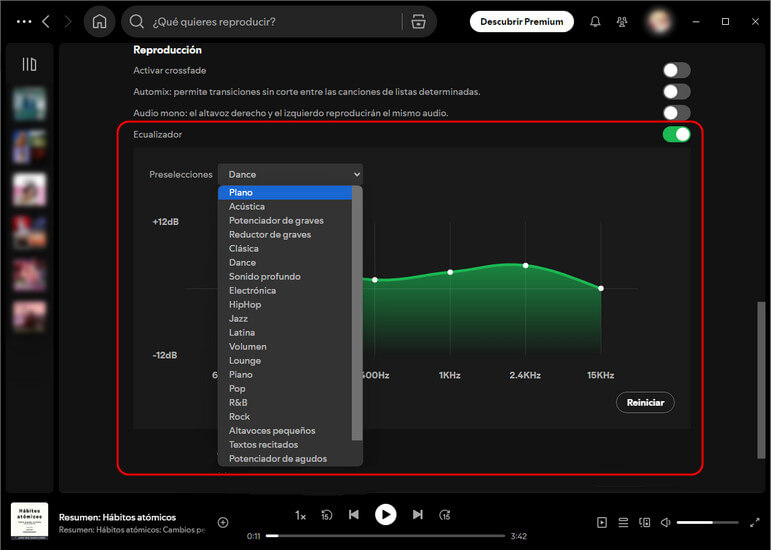Turn off the Ecualizador switch
The width and height of the screenshot is (771, 550).
point(677,134)
